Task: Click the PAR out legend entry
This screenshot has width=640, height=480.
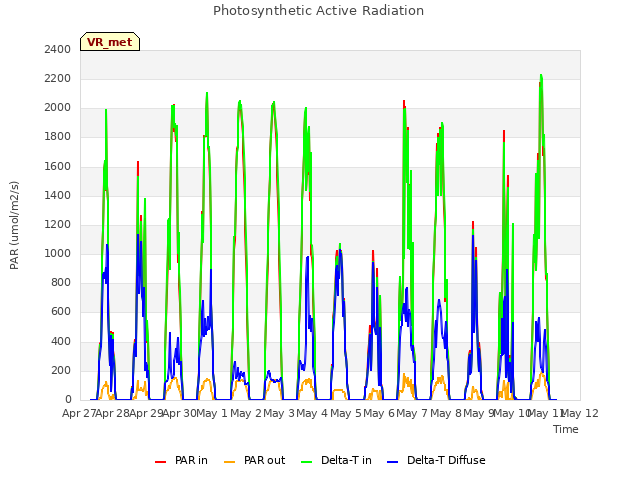Action: pyautogui.click(x=255, y=460)
